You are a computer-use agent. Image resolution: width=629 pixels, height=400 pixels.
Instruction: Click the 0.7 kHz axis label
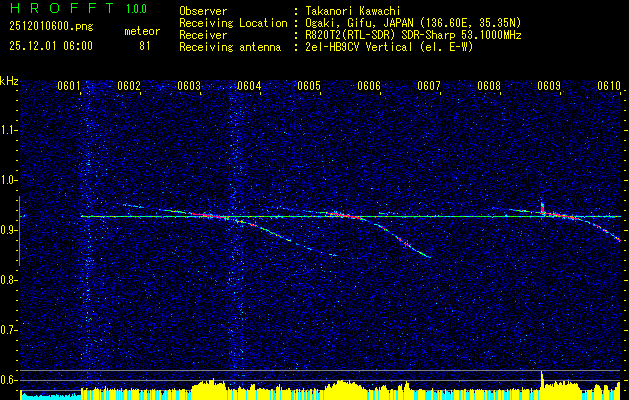tap(6, 330)
